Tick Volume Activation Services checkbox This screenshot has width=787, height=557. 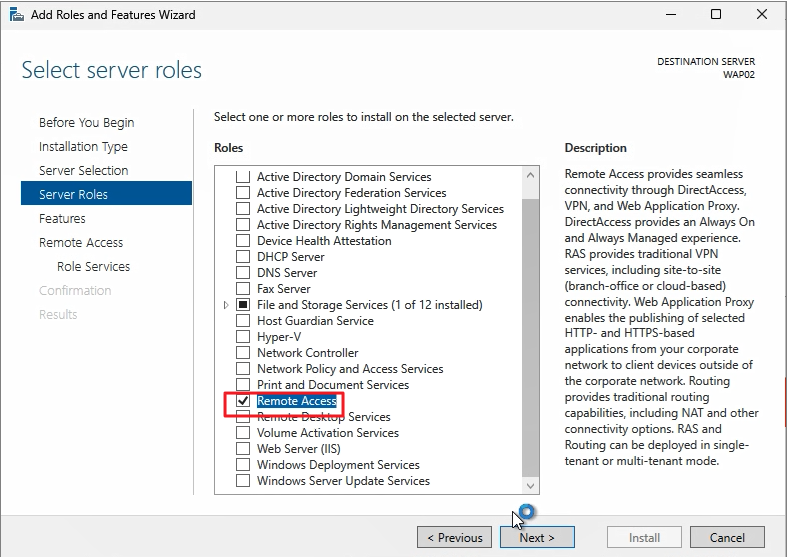tap(243, 433)
